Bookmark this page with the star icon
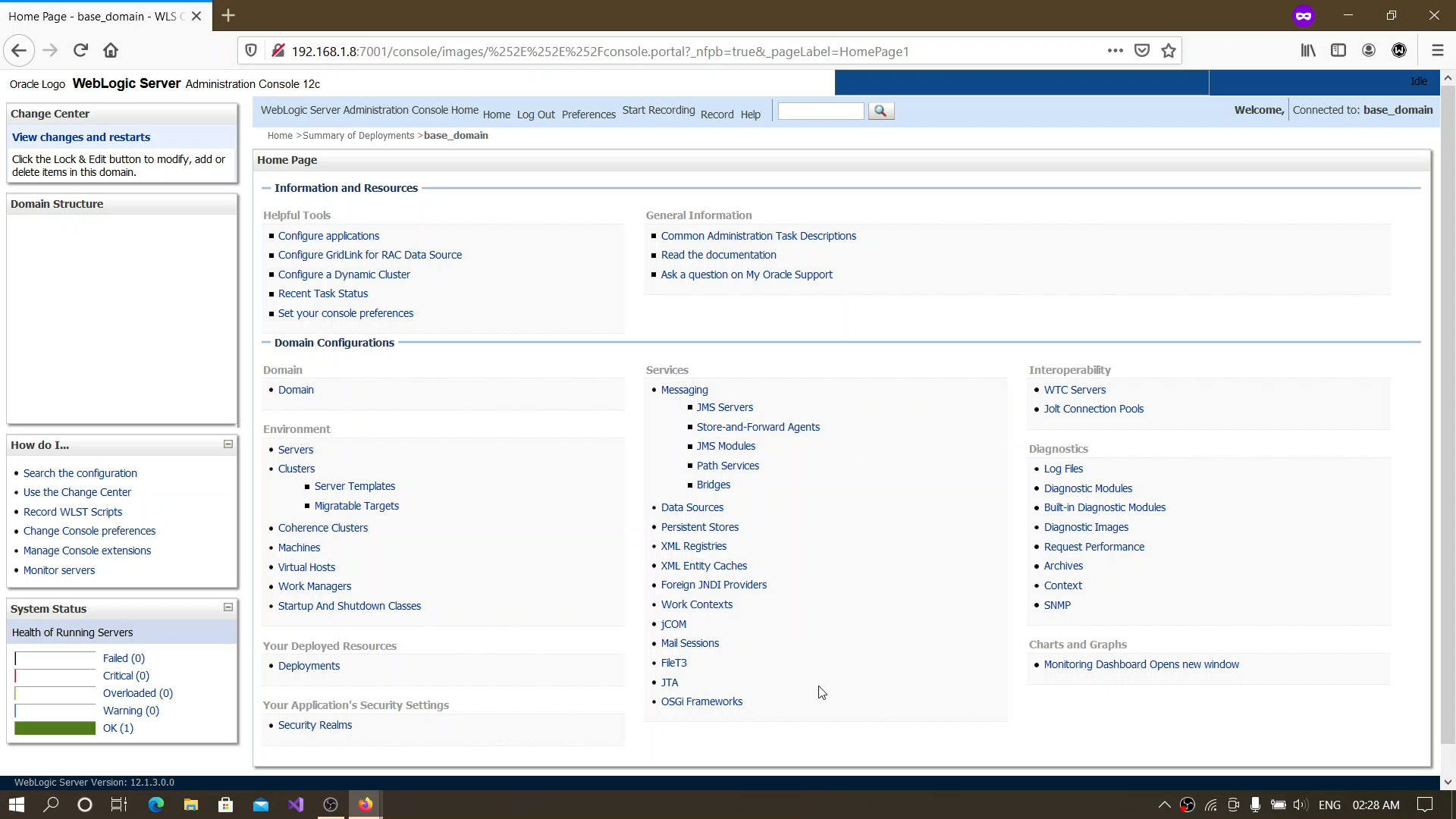1456x819 pixels. 1169,51
